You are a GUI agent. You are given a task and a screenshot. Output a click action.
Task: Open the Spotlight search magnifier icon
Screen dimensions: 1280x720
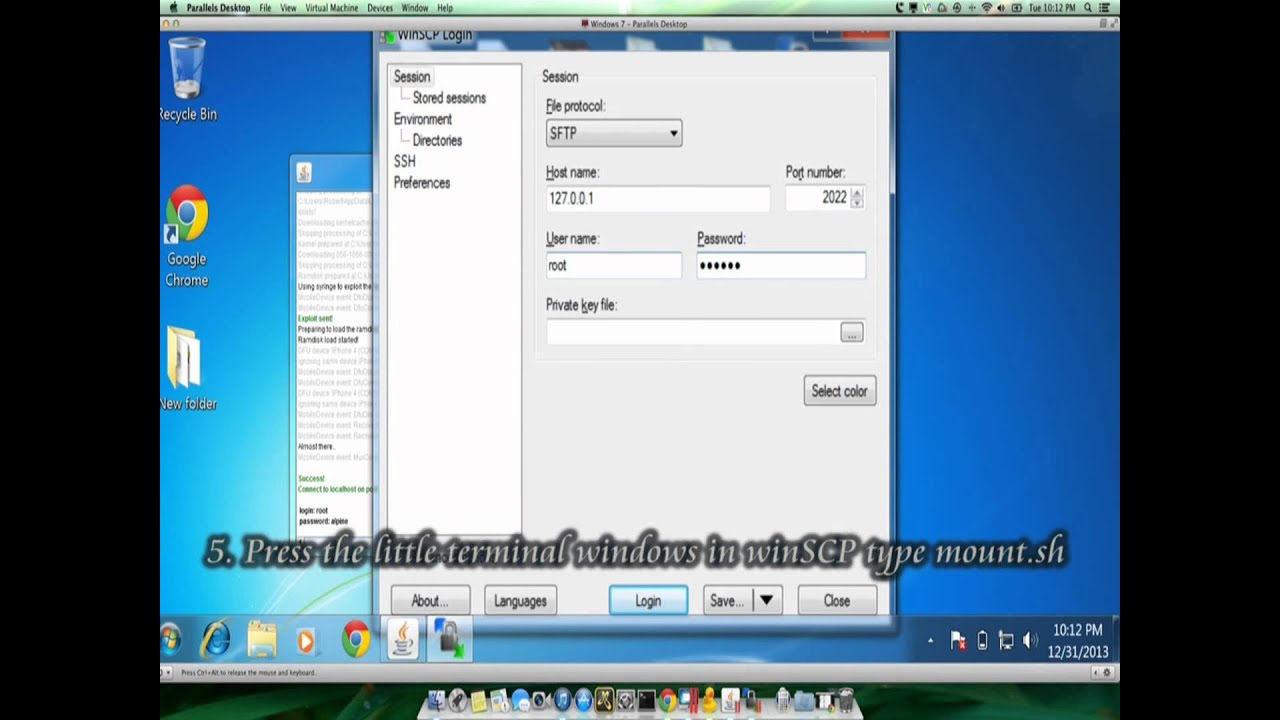[x=1088, y=7]
